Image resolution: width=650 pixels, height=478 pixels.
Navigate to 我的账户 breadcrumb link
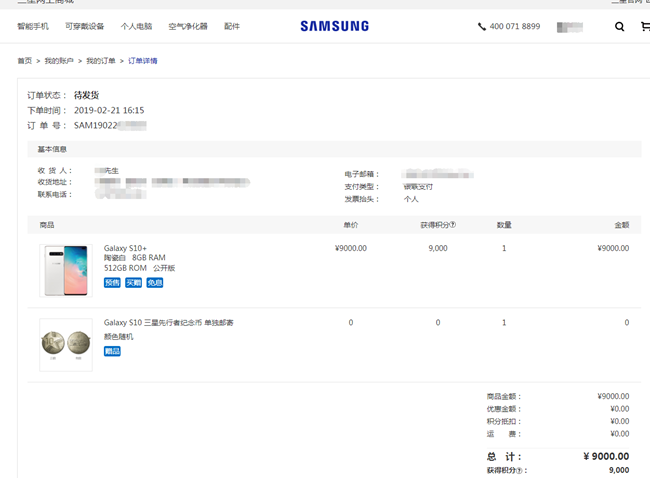tap(59, 61)
